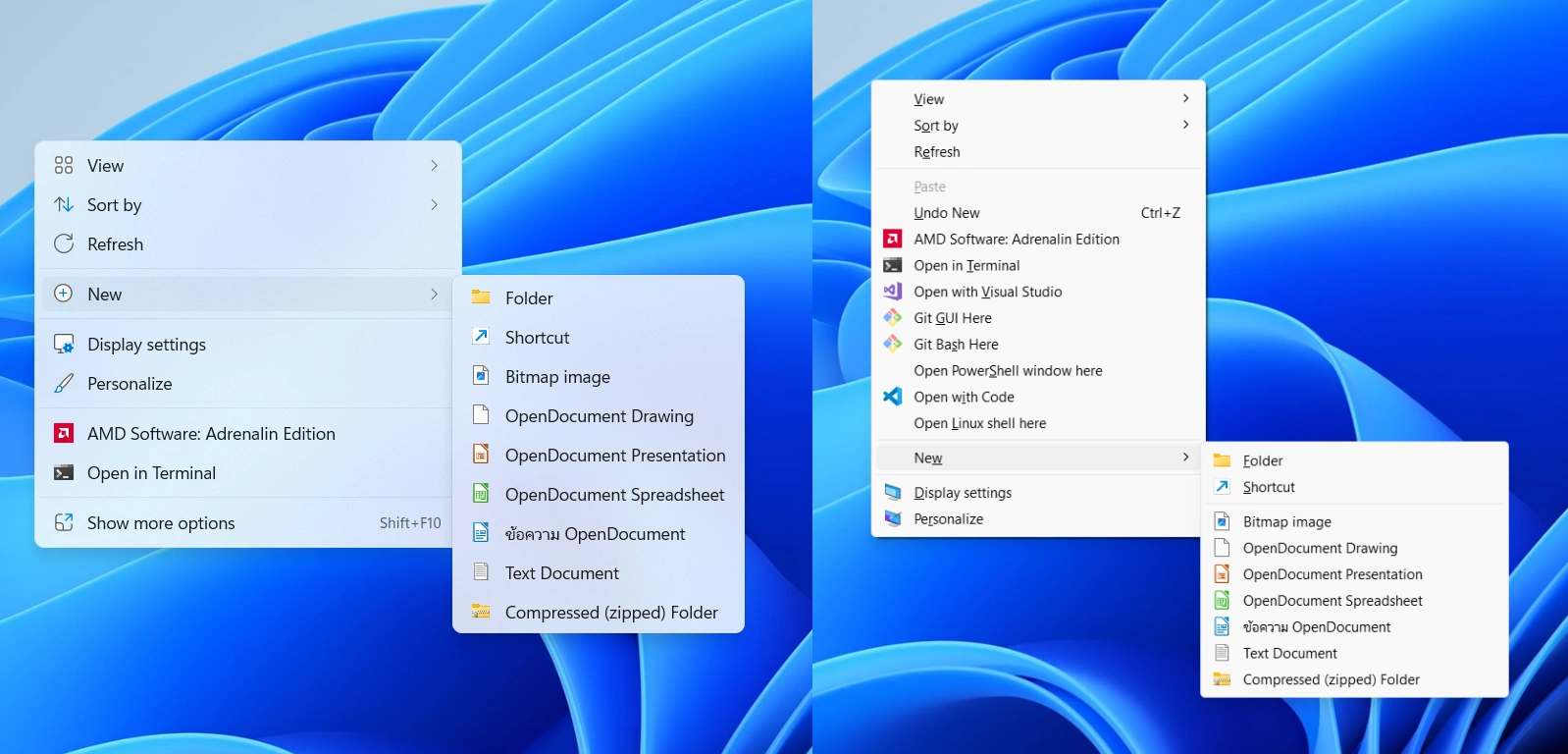Screen dimensions: 1568x754
Task: Select OpenDocument Spreadsheet in classic submenu
Action: [1354, 601]
